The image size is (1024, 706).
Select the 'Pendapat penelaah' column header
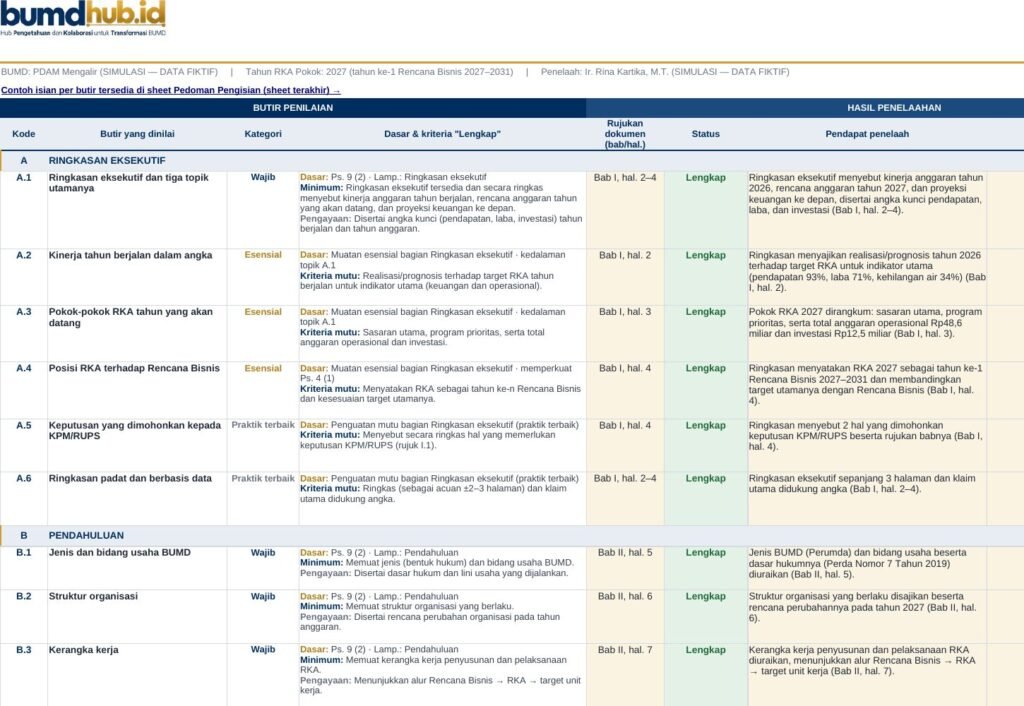point(867,134)
